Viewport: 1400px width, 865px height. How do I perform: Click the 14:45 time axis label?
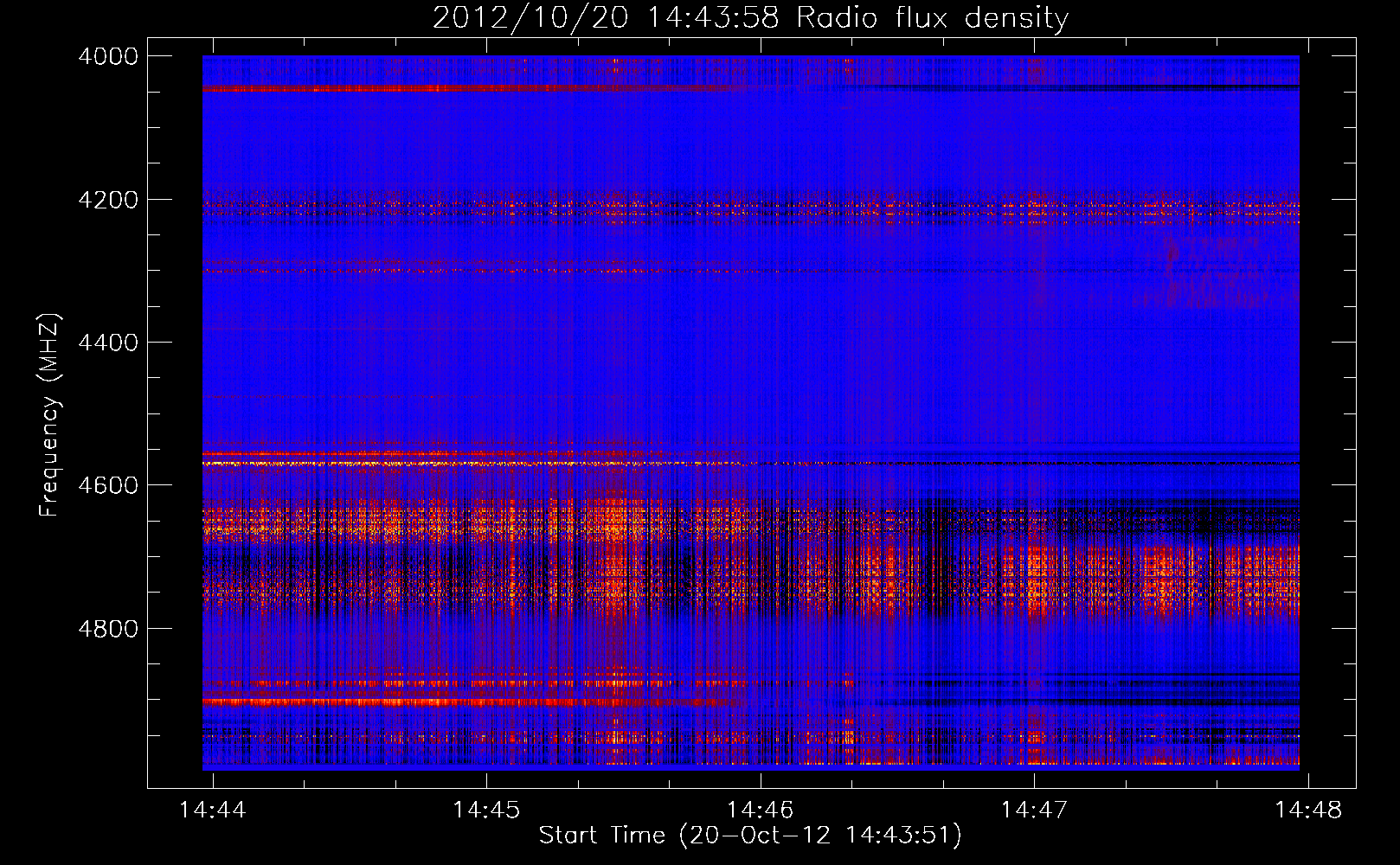pos(486,810)
